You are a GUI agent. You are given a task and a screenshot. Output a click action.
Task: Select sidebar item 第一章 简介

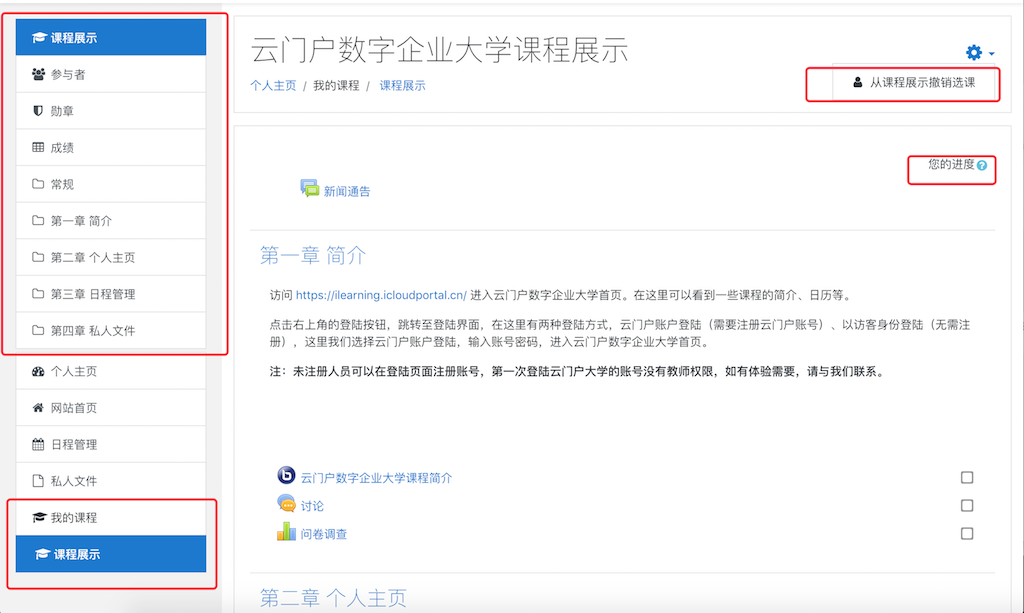111,221
